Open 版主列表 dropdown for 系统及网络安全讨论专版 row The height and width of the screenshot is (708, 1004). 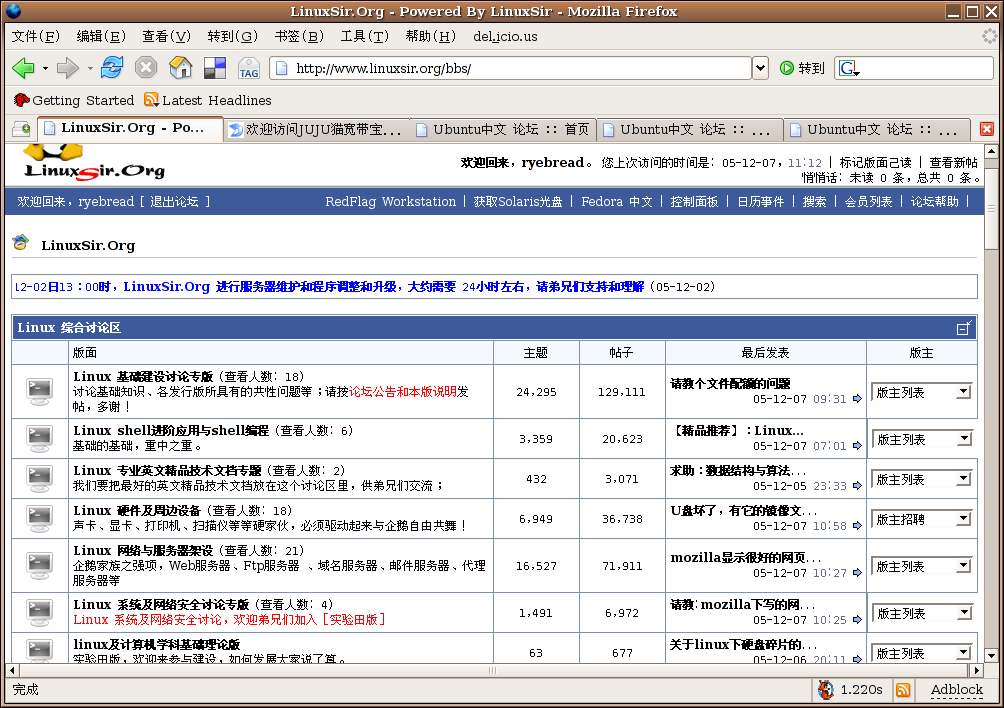point(922,613)
